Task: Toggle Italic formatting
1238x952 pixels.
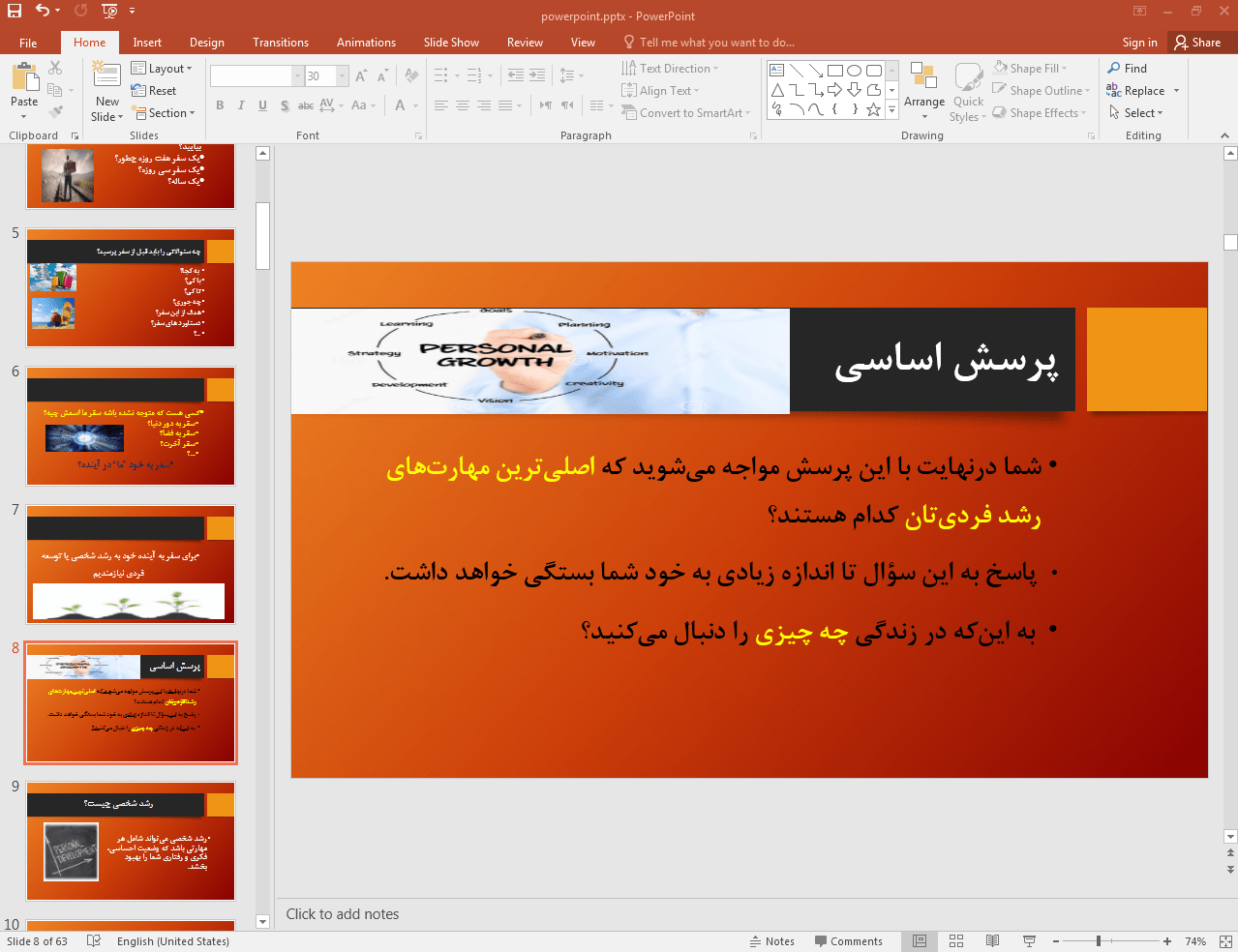Action: pyautogui.click(x=241, y=105)
